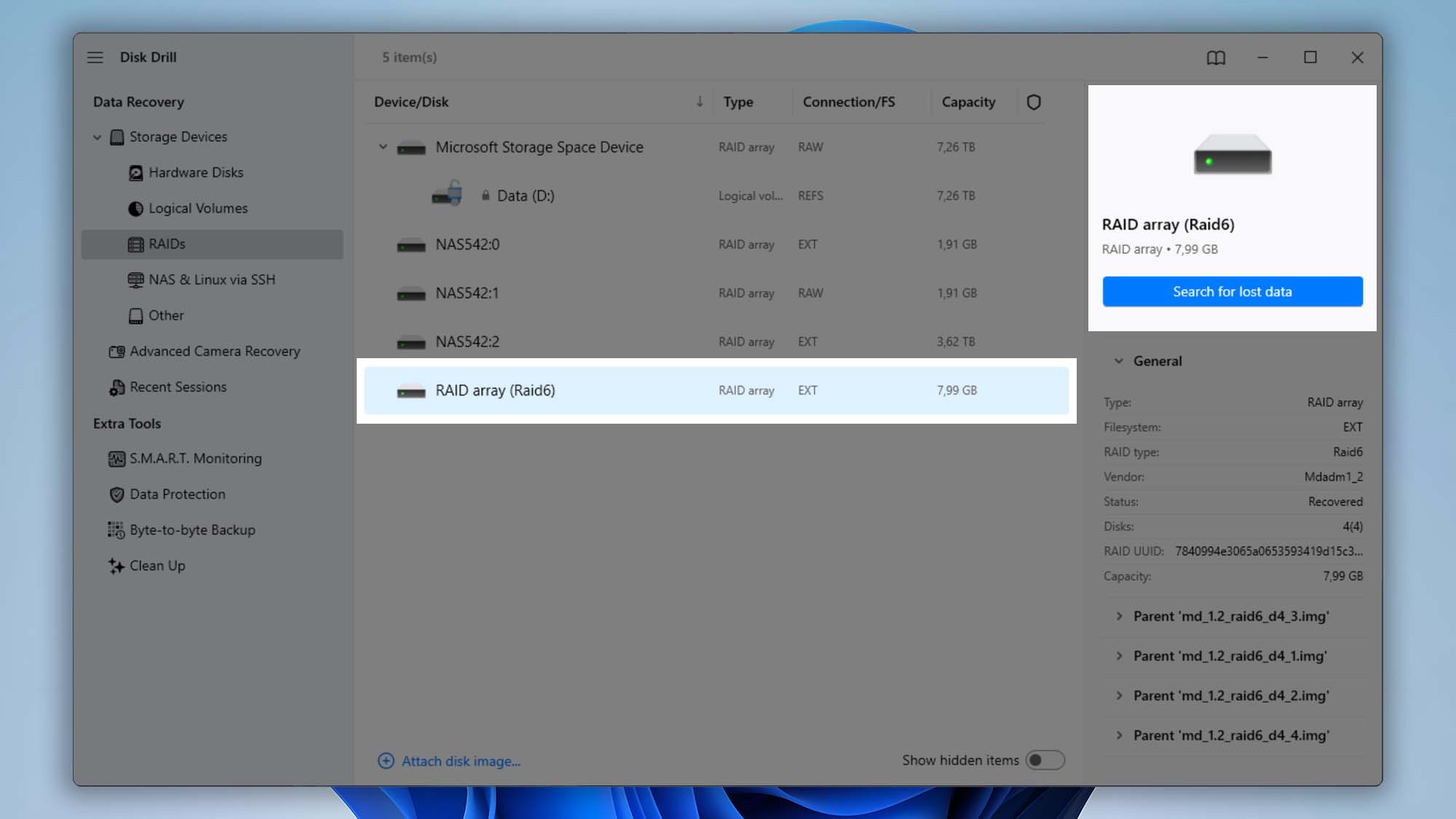Select Logical Volumes in sidebar
Screen dimensions: 1456x819
click(x=212, y=208)
